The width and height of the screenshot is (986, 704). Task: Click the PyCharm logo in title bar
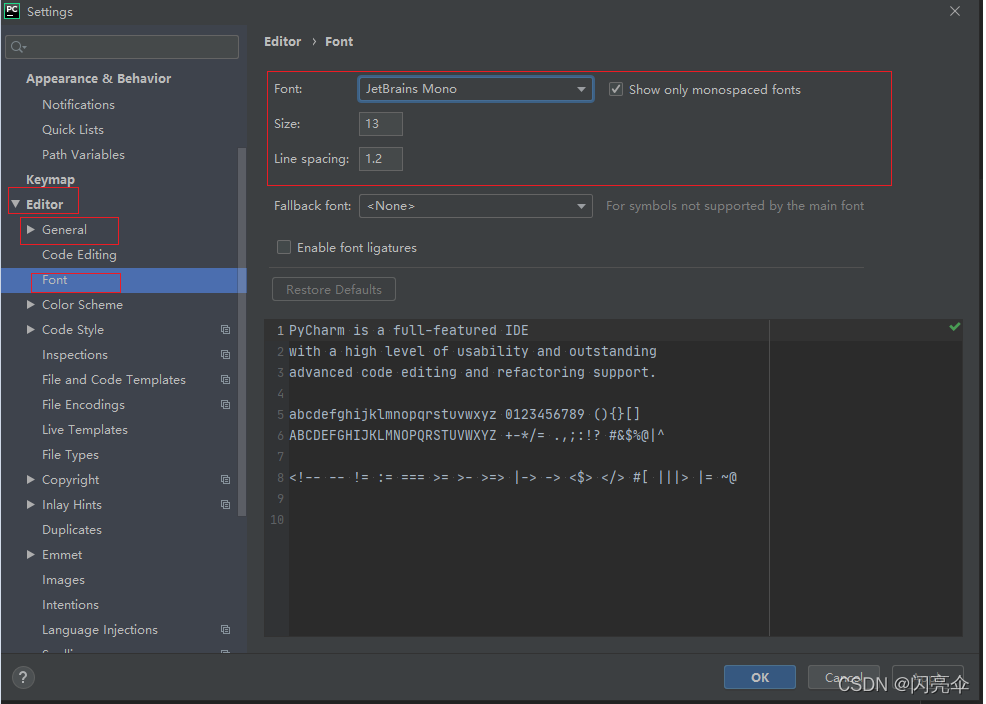point(12,11)
